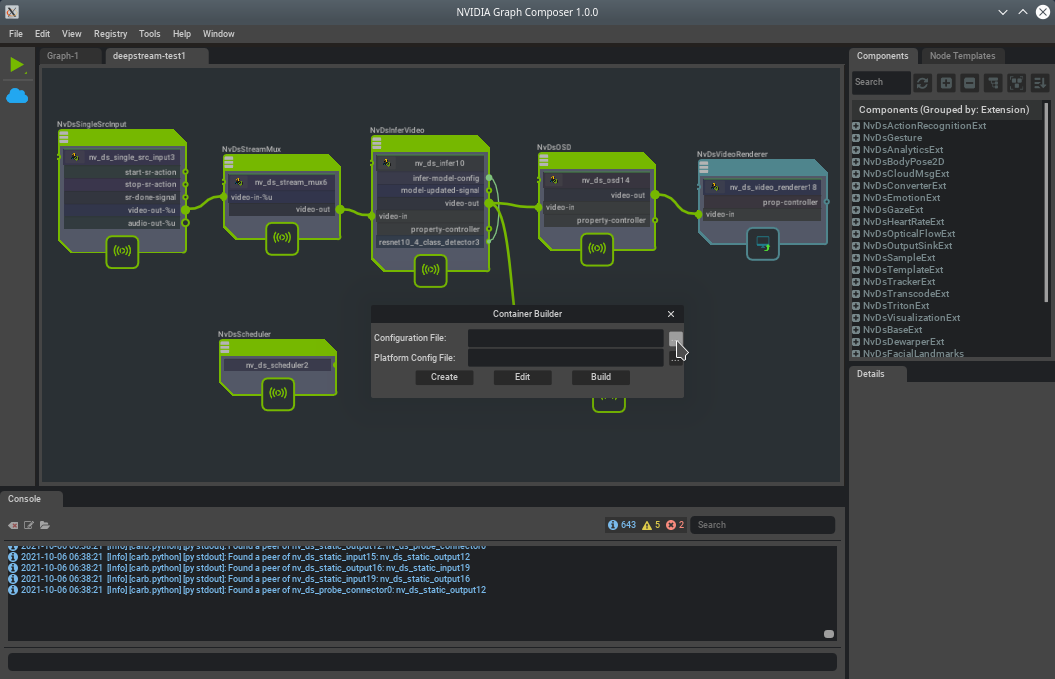Click the expand all (plus) icon in Components toolbar
This screenshot has width=1055, height=679.
946,82
